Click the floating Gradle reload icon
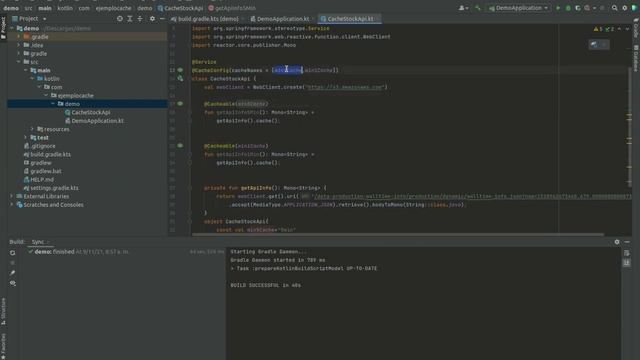640x360 pixels. [x=594, y=44]
